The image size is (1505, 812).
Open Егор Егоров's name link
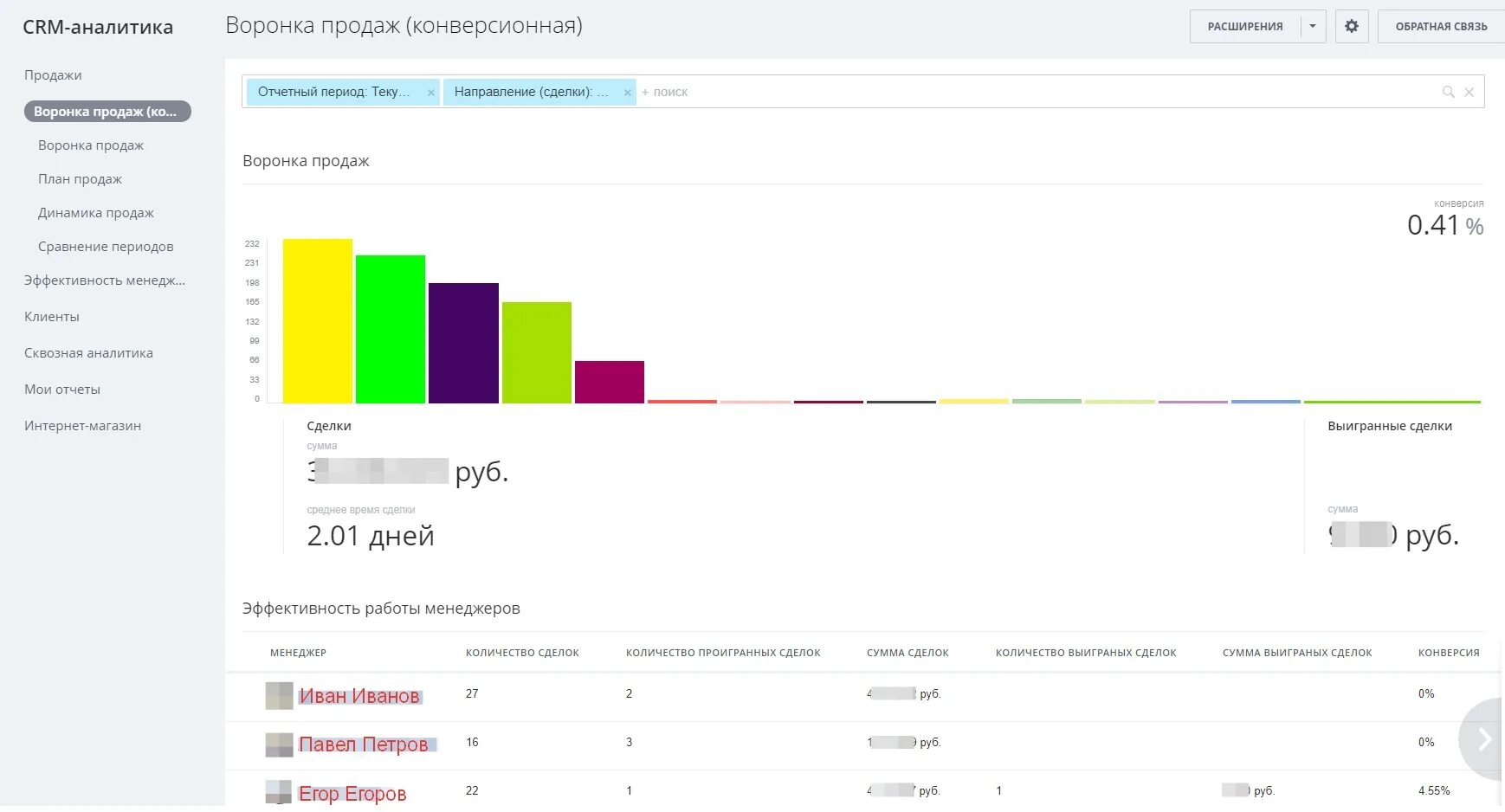352,792
